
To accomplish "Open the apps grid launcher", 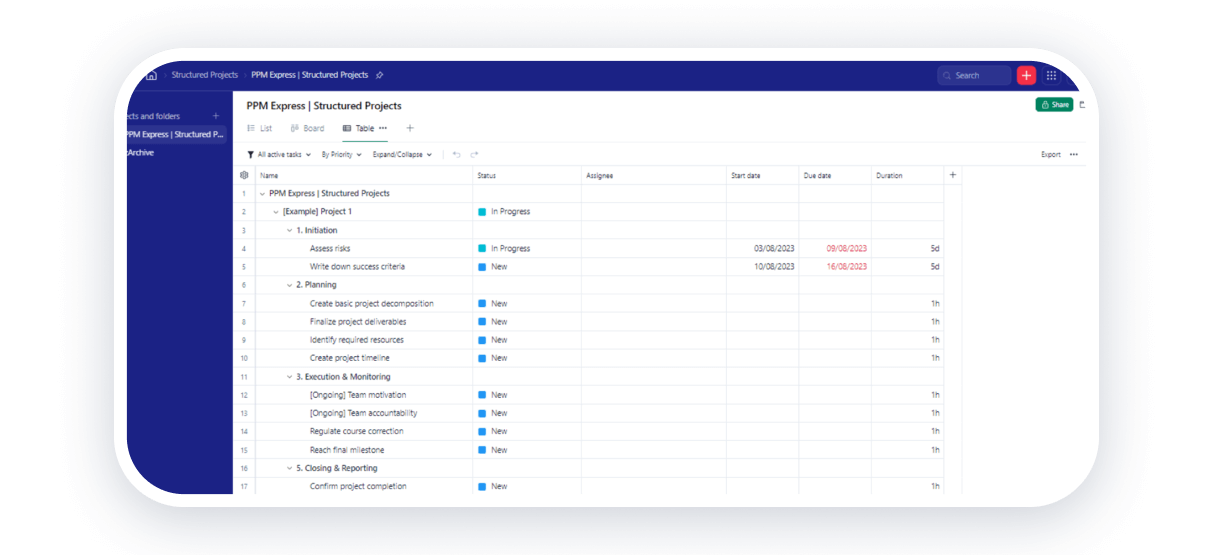I will (x=1051, y=75).
